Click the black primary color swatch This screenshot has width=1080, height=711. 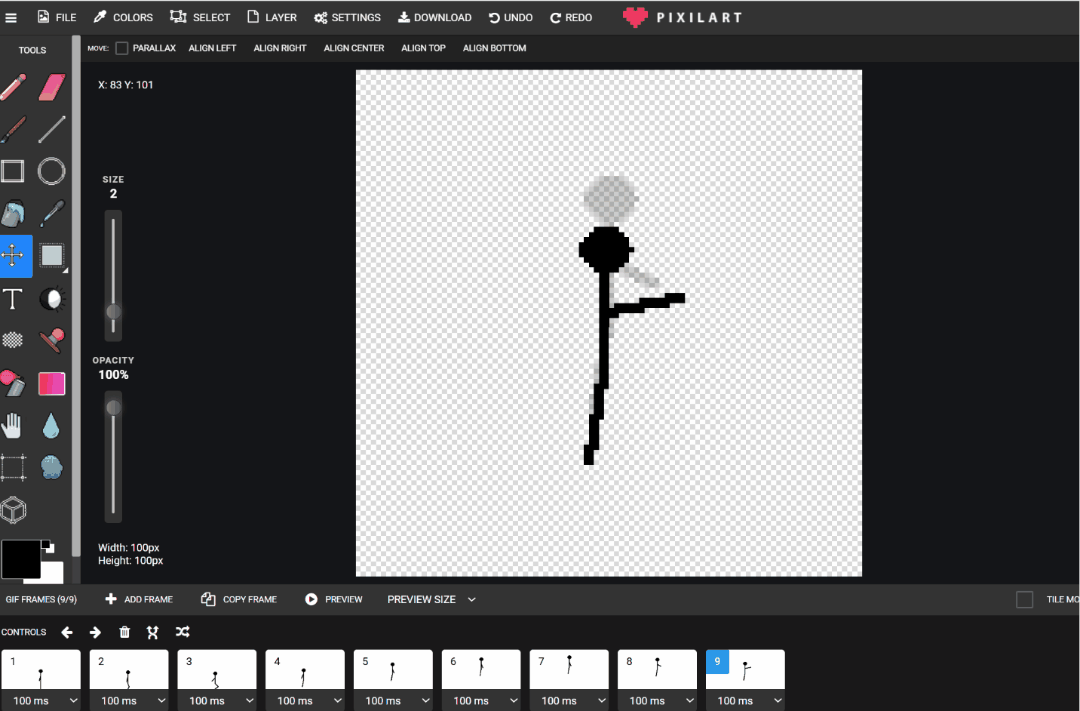tap(21, 559)
